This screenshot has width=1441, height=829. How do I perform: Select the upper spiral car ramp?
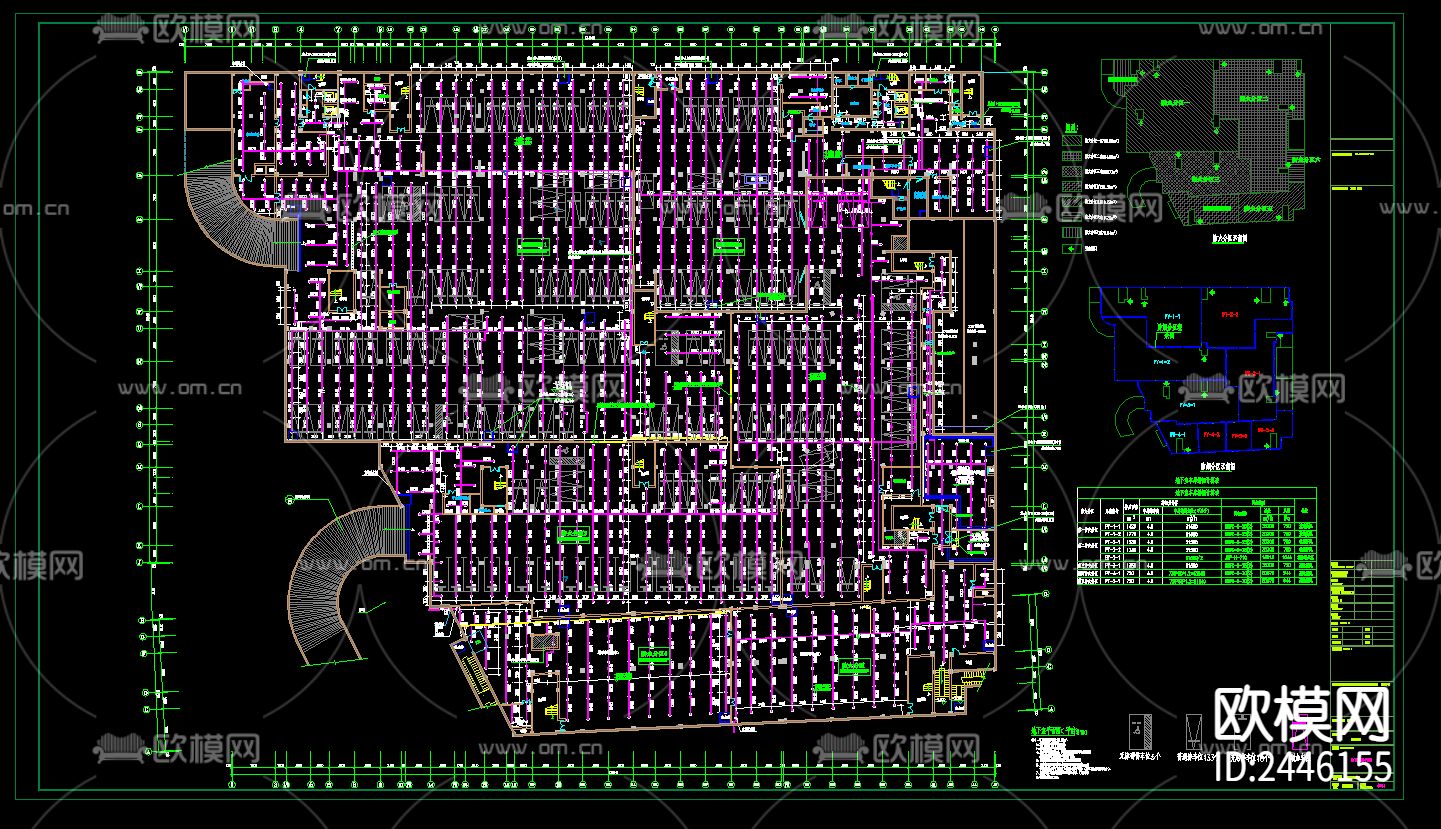[241, 216]
